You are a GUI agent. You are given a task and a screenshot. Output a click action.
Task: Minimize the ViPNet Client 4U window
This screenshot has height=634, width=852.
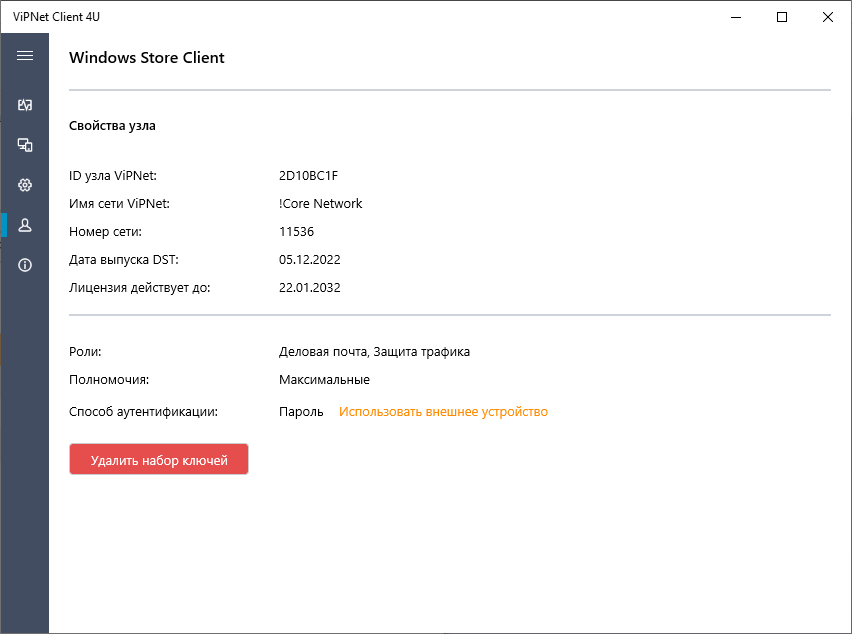[736, 17]
